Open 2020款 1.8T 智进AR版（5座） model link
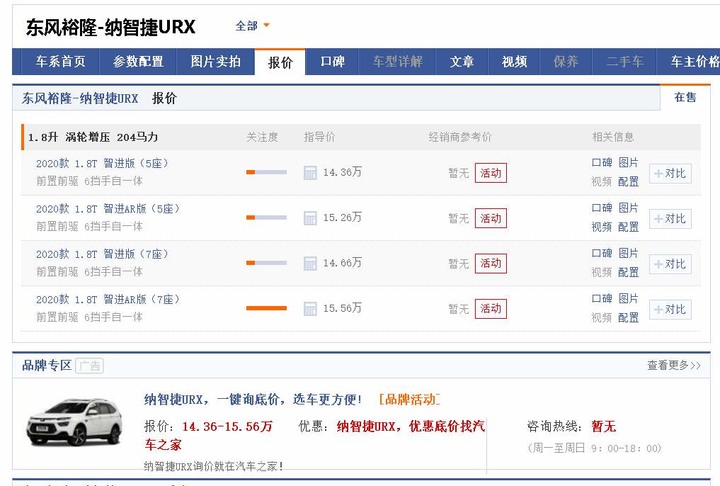 [x=108, y=209]
